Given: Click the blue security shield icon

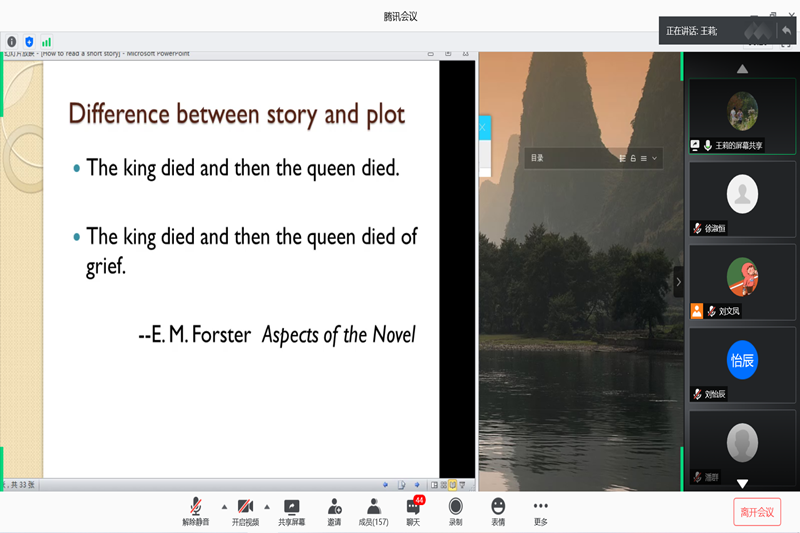Looking at the screenshot, I should tap(29, 42).
